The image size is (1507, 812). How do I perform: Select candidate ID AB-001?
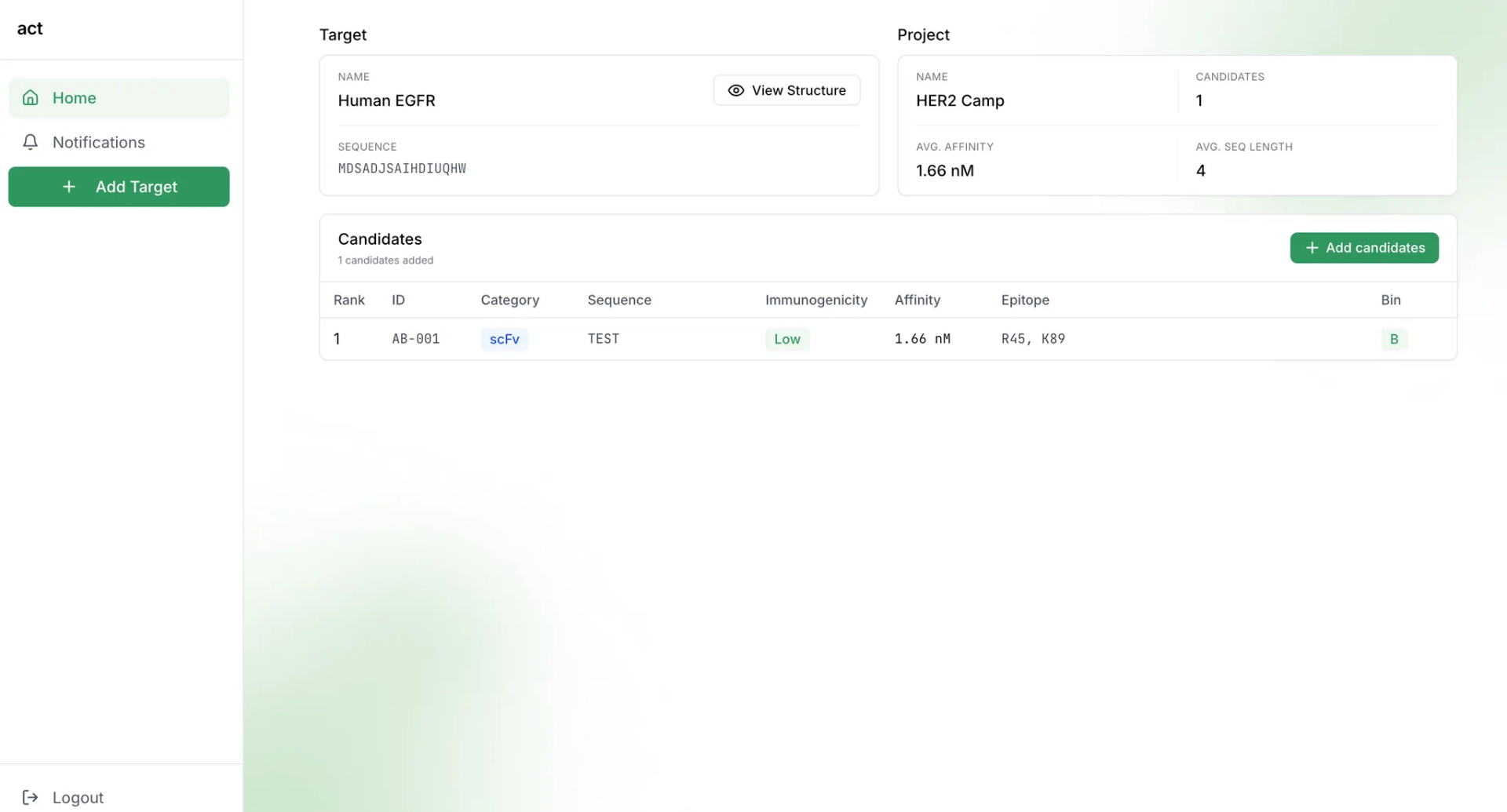(415, 339)
